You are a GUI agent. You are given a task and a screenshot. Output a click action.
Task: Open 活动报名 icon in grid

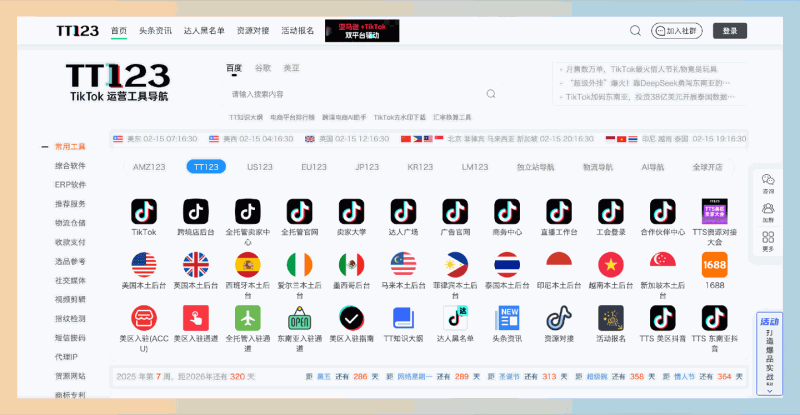coord(611,318)
